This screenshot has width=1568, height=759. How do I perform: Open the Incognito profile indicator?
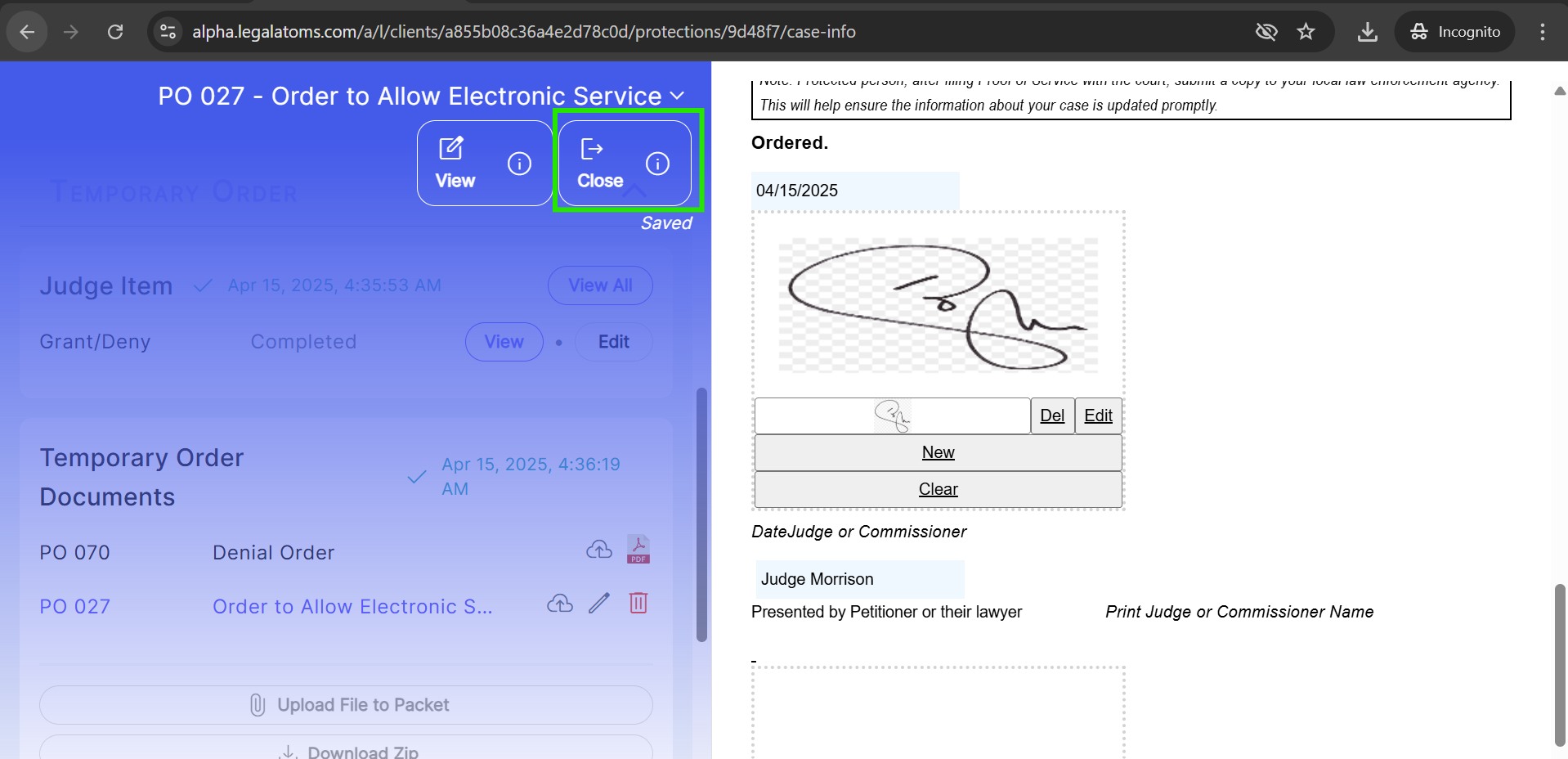(x=1455, y=32)
